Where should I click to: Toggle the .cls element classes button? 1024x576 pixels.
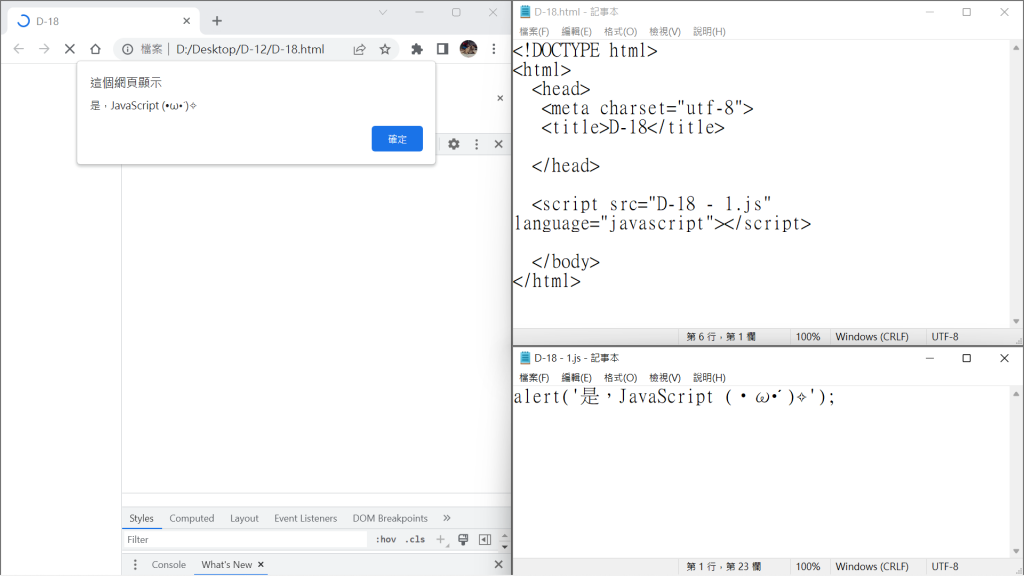click(x=415, y=539)
